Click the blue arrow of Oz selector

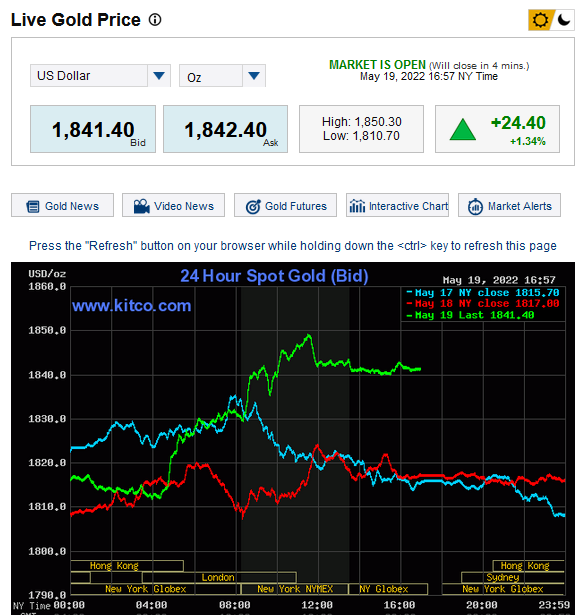254,76
